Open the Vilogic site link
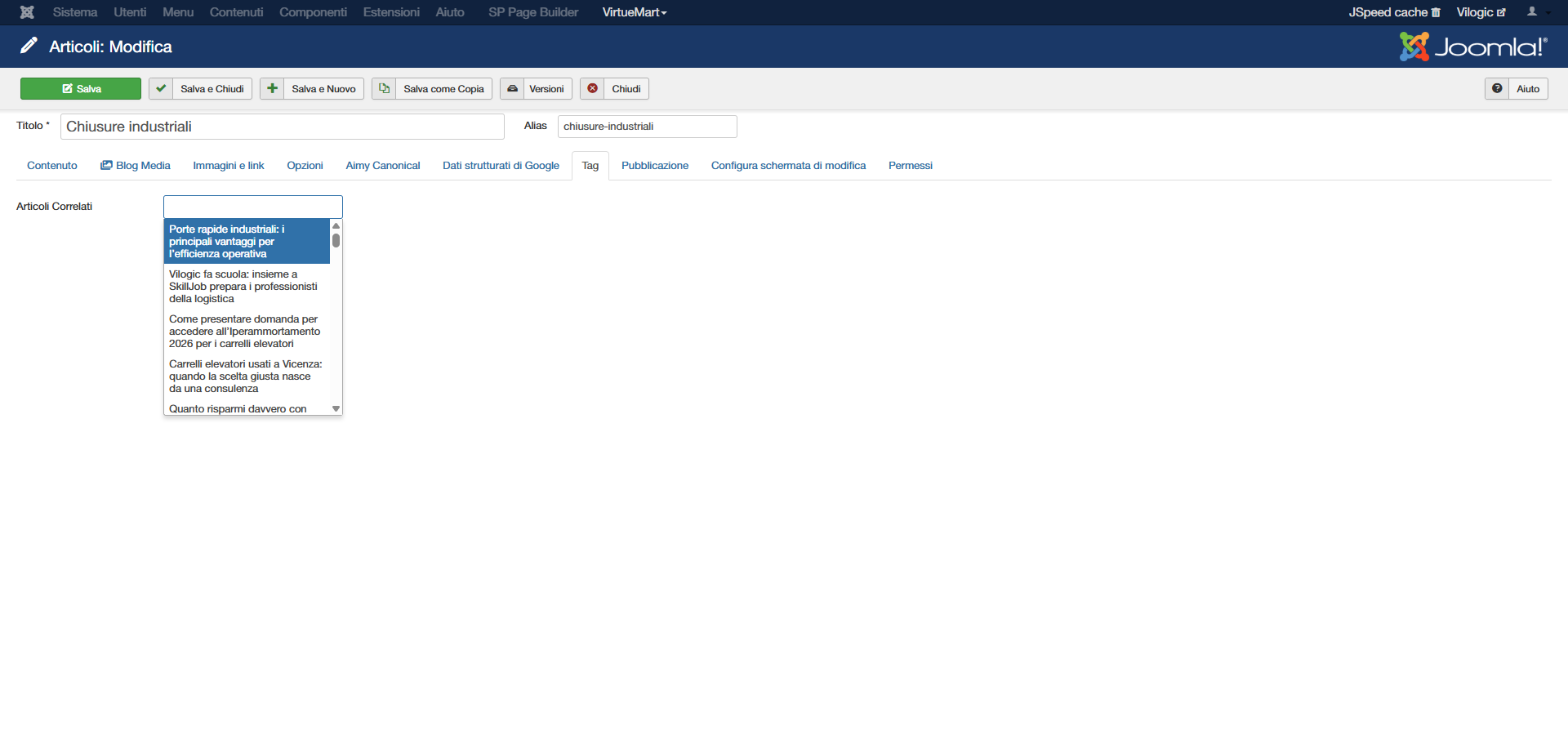Screen dimensions: 1568x744 point(1481,12)
